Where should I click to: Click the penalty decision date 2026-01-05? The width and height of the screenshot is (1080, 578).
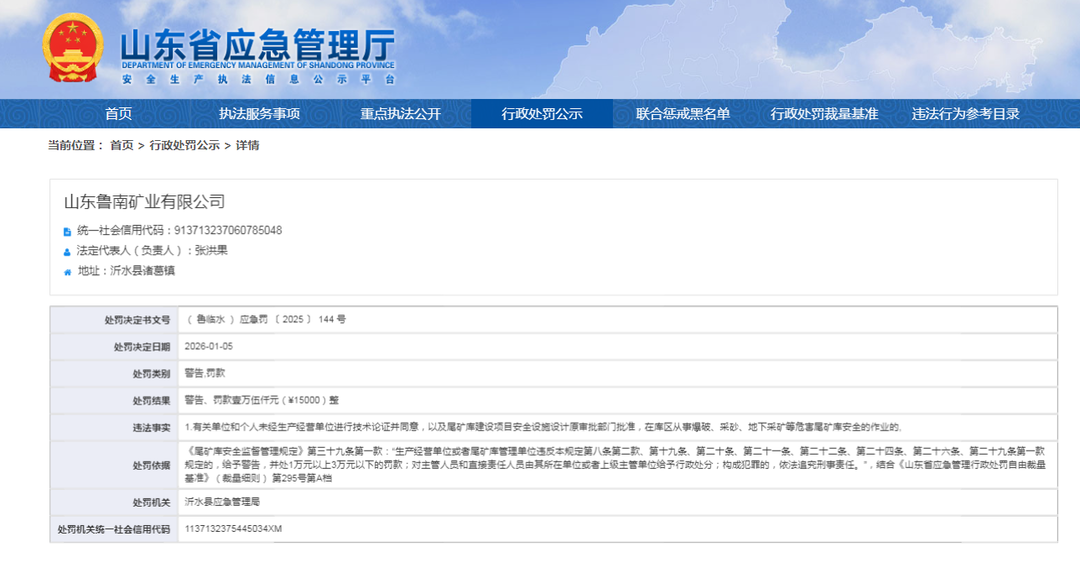[209, 346]
